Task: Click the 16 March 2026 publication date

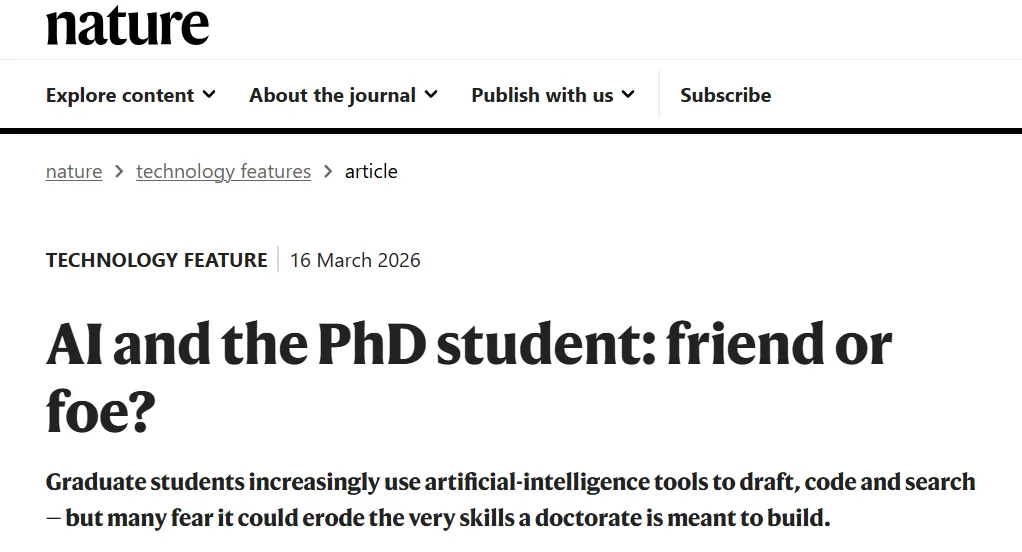Action: click(x=355, y=260)
